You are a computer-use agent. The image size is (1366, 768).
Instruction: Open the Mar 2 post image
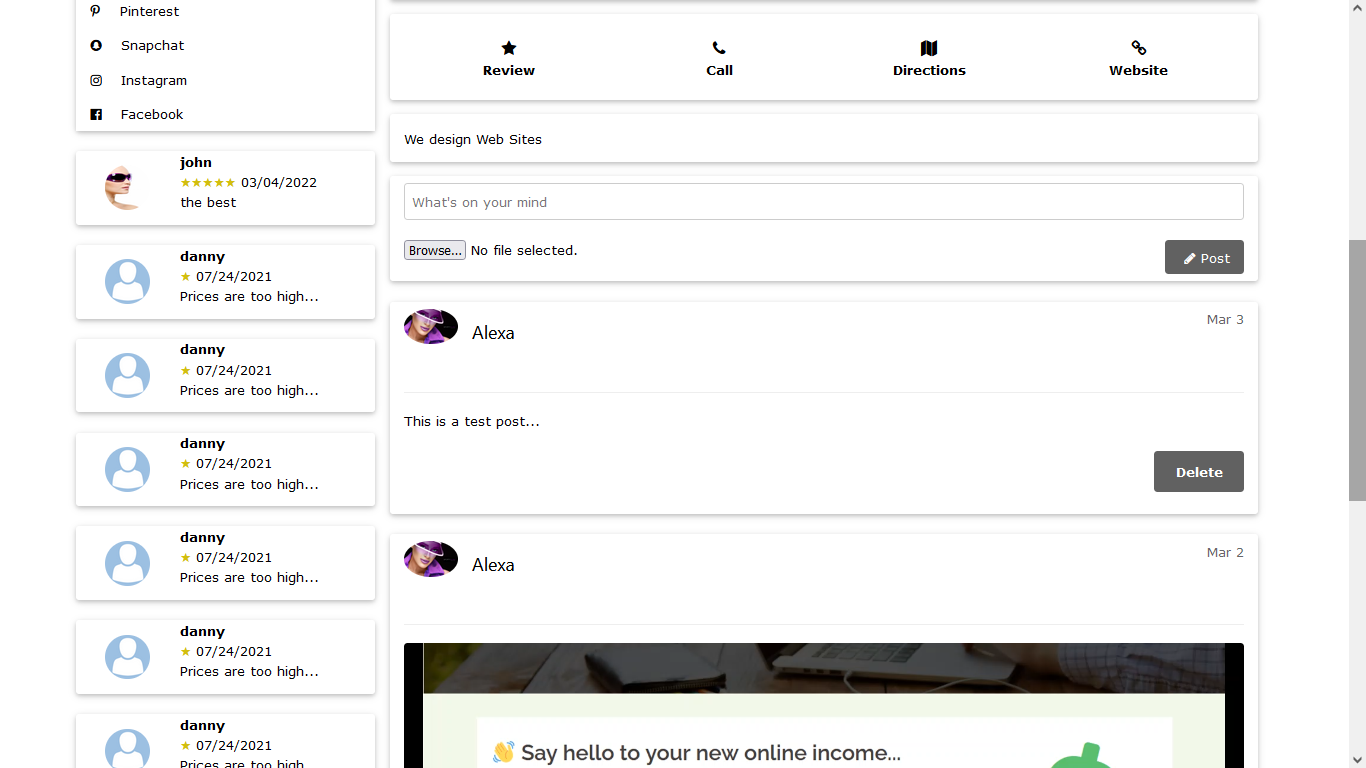pos(824,706)
